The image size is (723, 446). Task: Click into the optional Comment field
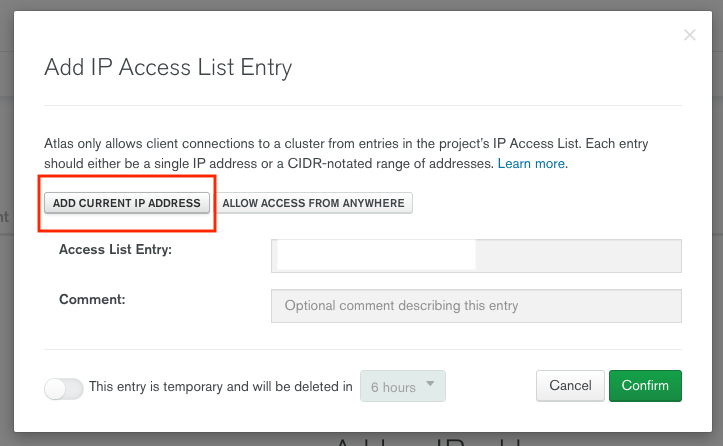tap(476, 306)
